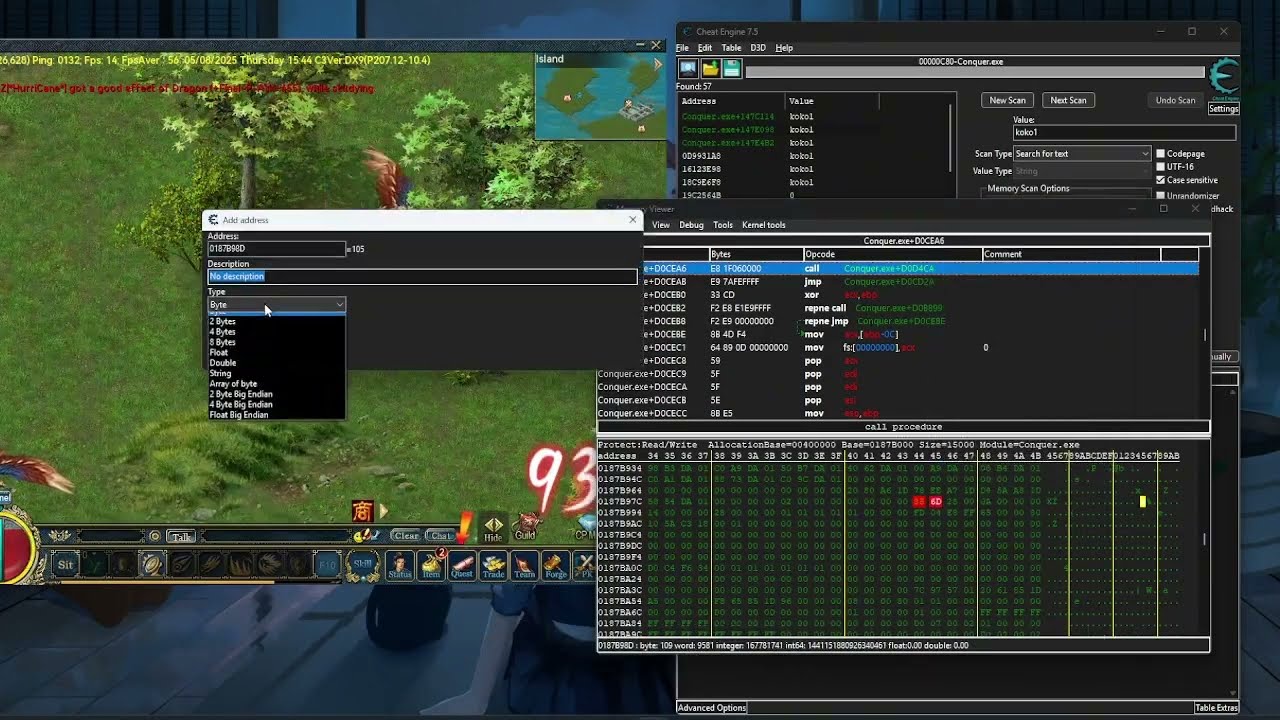Viewport: 1280px width, 720px height.
Task: Click the Hide icon in game
Action: coord(493,529)
